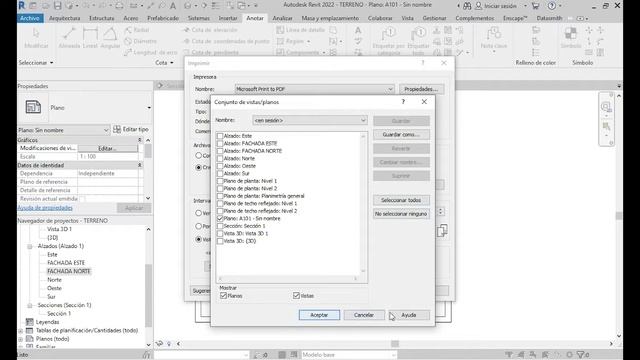Click the copies collate icon in Imprimir dialog

coord(442,231)
